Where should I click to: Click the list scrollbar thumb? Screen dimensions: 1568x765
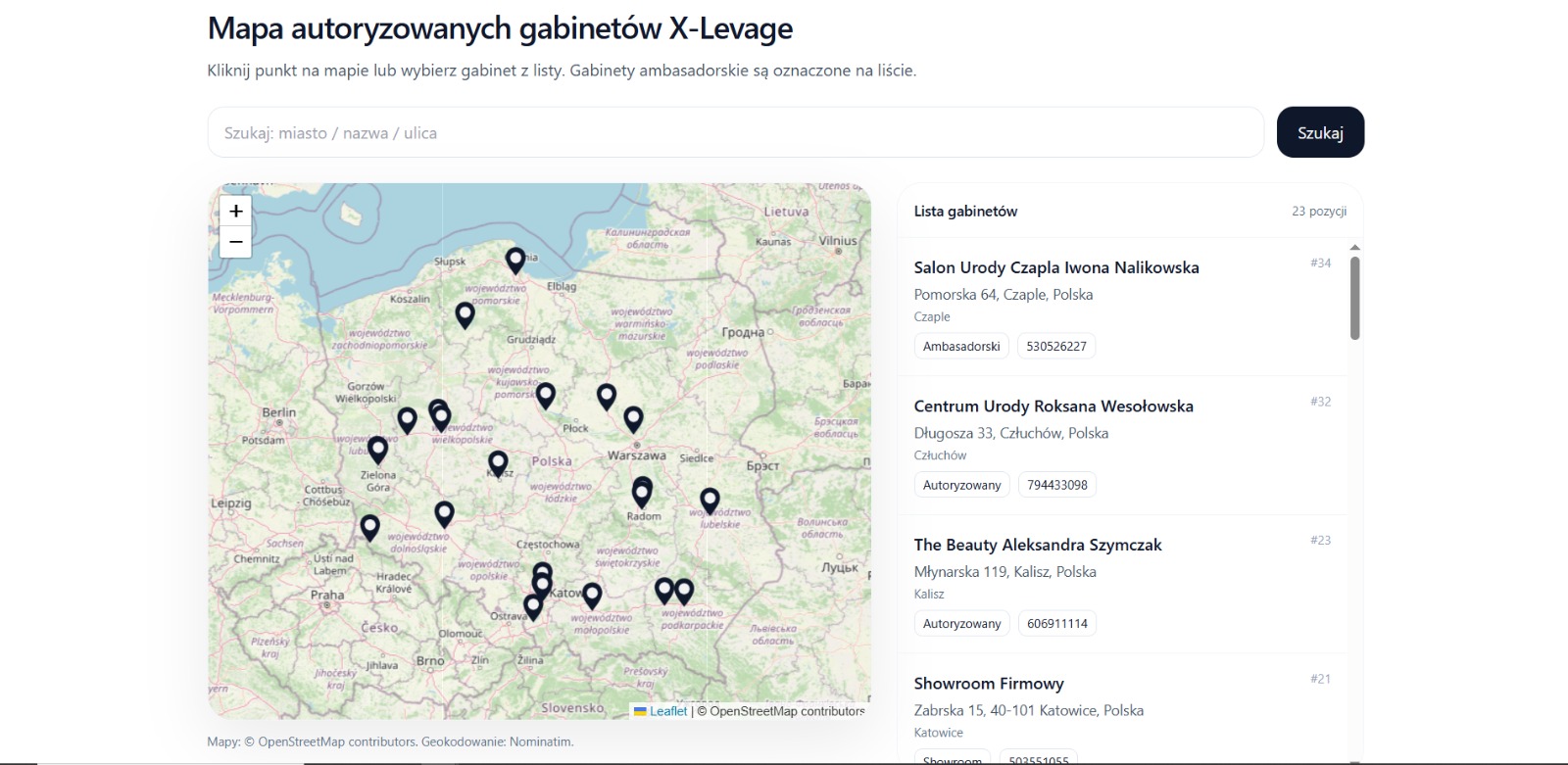(x=1354, y=297)
